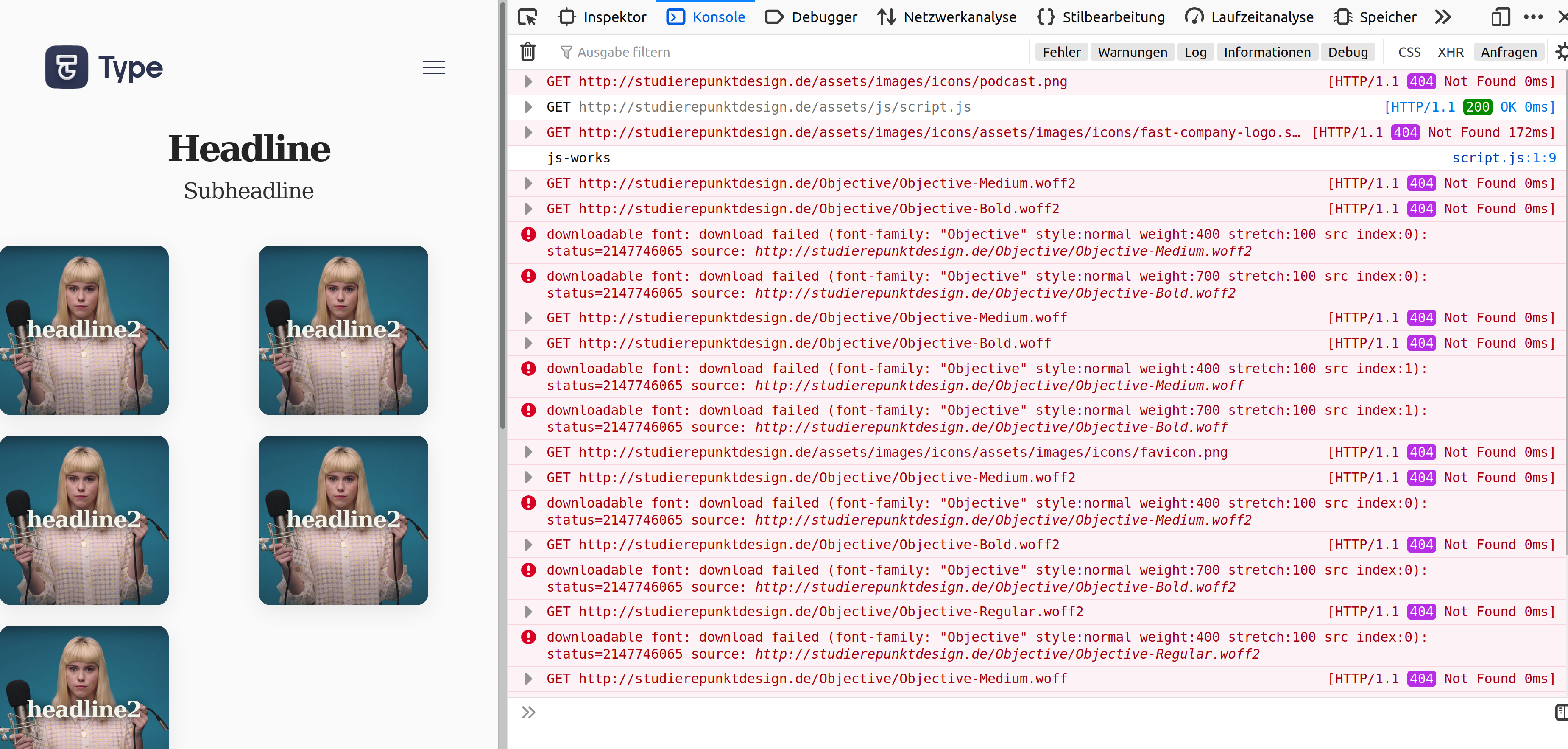1568x749 pixels.
Task: Toggle the XHR filter
Action: click(1450, 52)
